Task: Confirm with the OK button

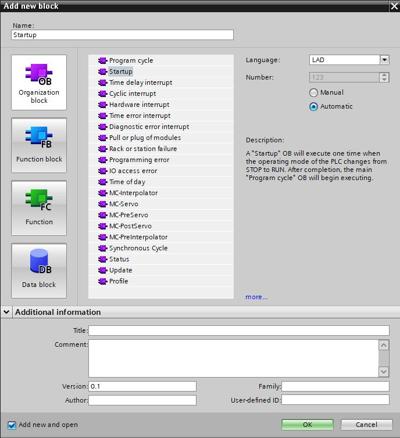Action: tap(307, 425)
